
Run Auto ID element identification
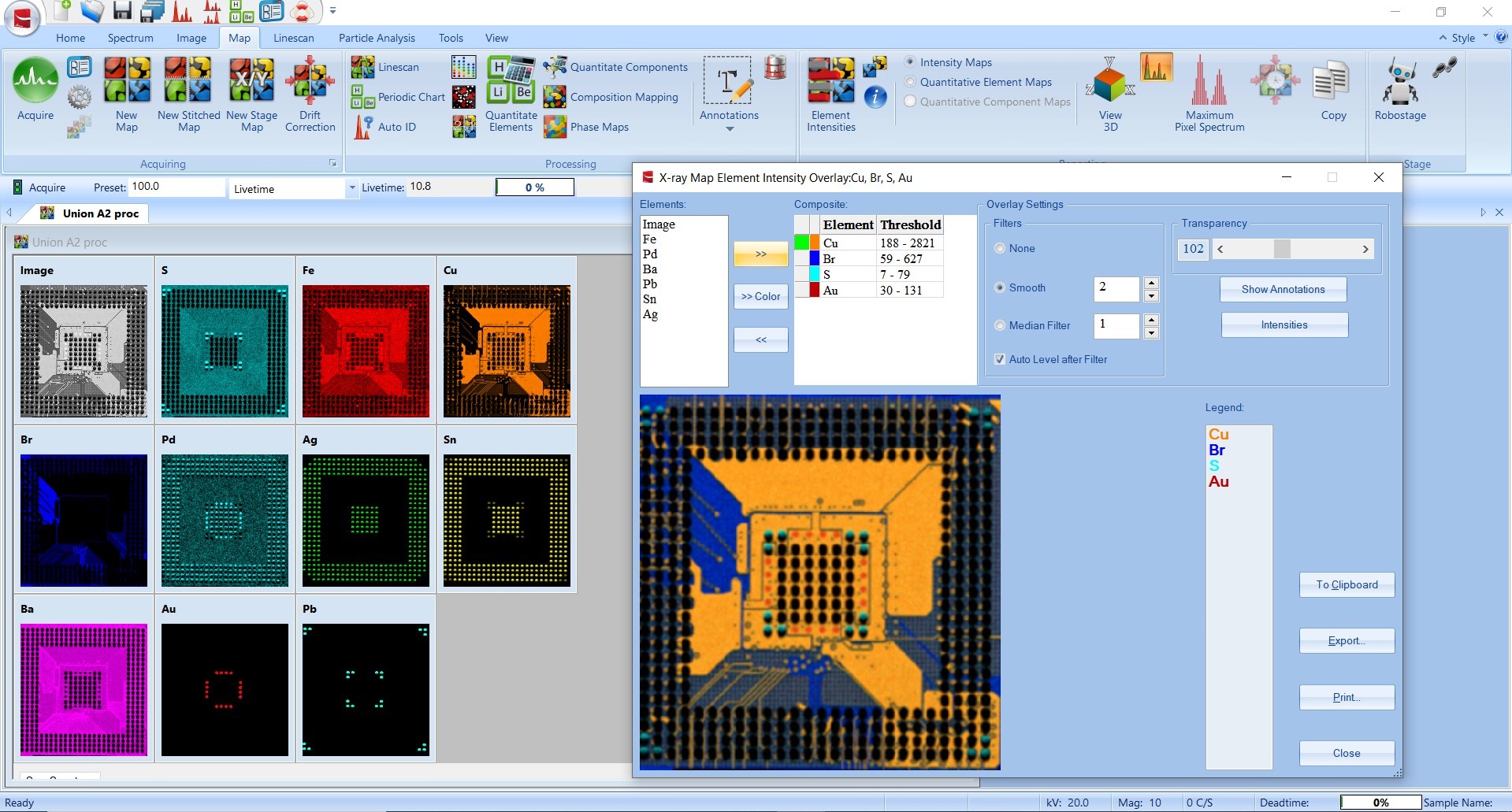pos(385,127)
